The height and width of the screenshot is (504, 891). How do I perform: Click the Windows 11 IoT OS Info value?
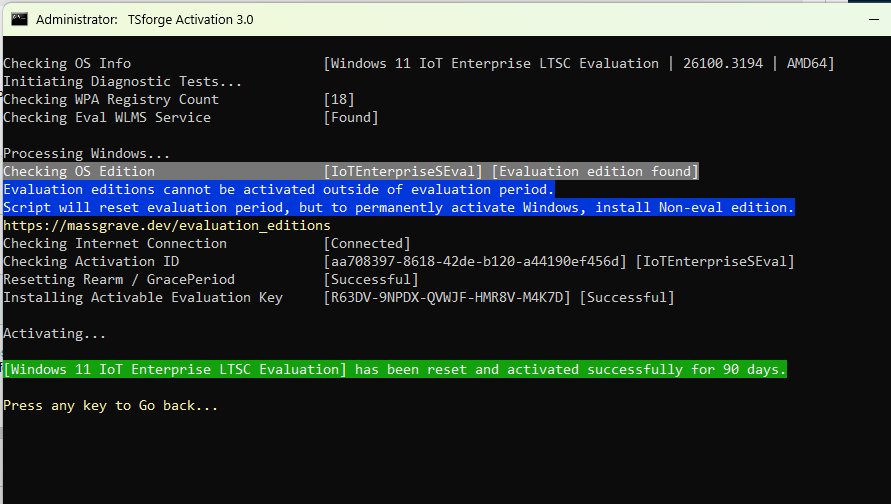coord(579,64)
